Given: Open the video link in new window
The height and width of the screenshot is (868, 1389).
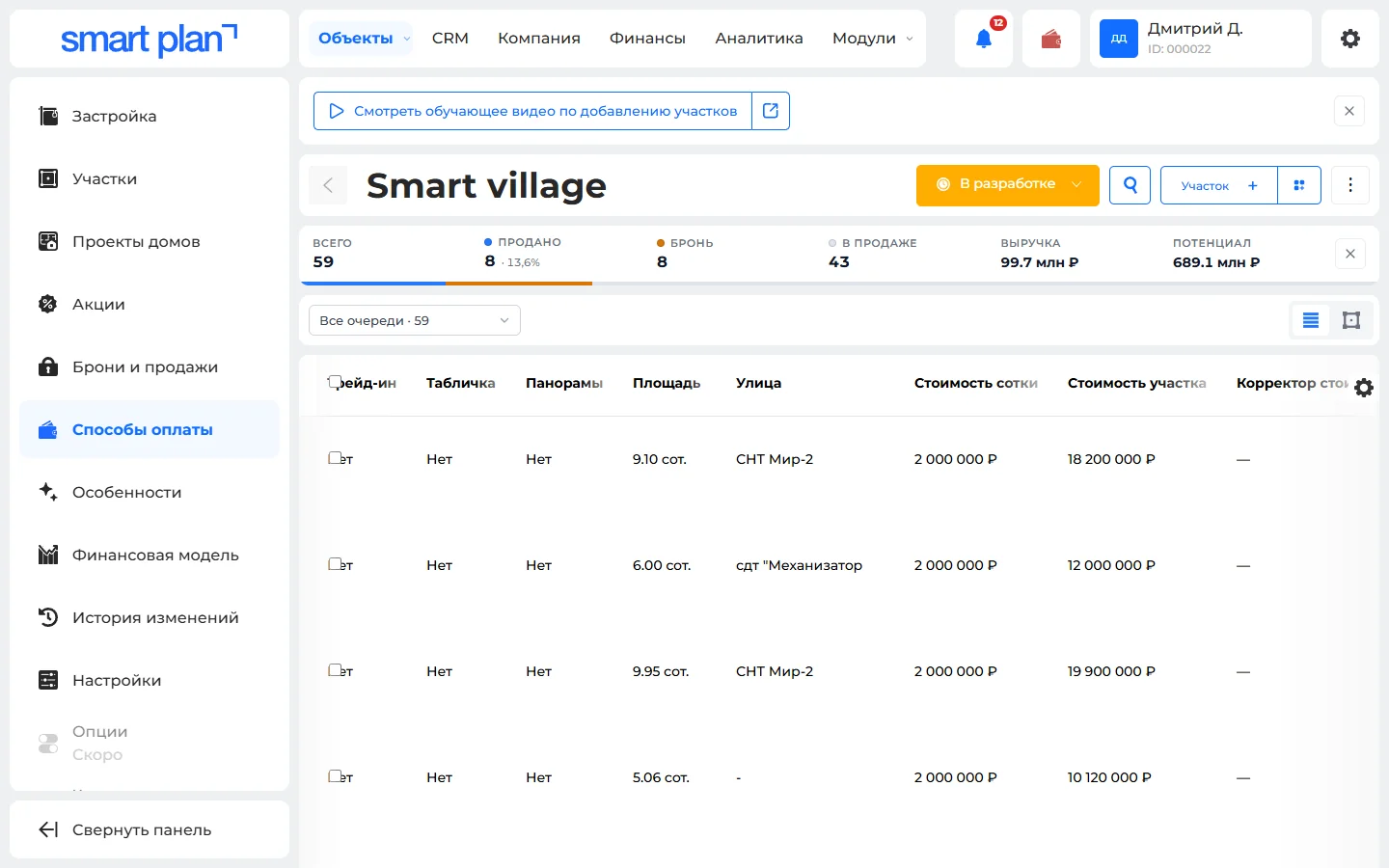Looking at the screenshot, I should [771, 111].
